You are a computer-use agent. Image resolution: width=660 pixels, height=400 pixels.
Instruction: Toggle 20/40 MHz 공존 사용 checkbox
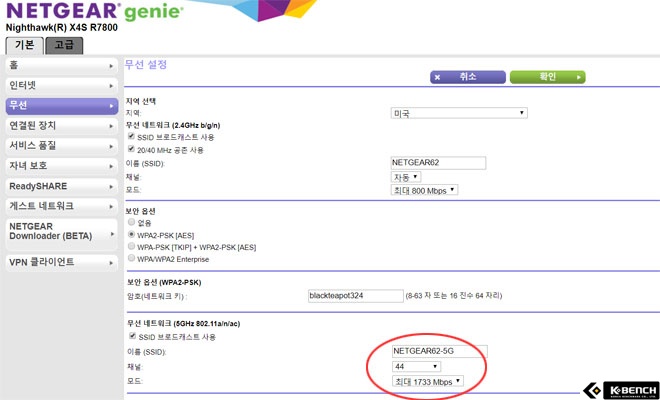tap(131, 149)
